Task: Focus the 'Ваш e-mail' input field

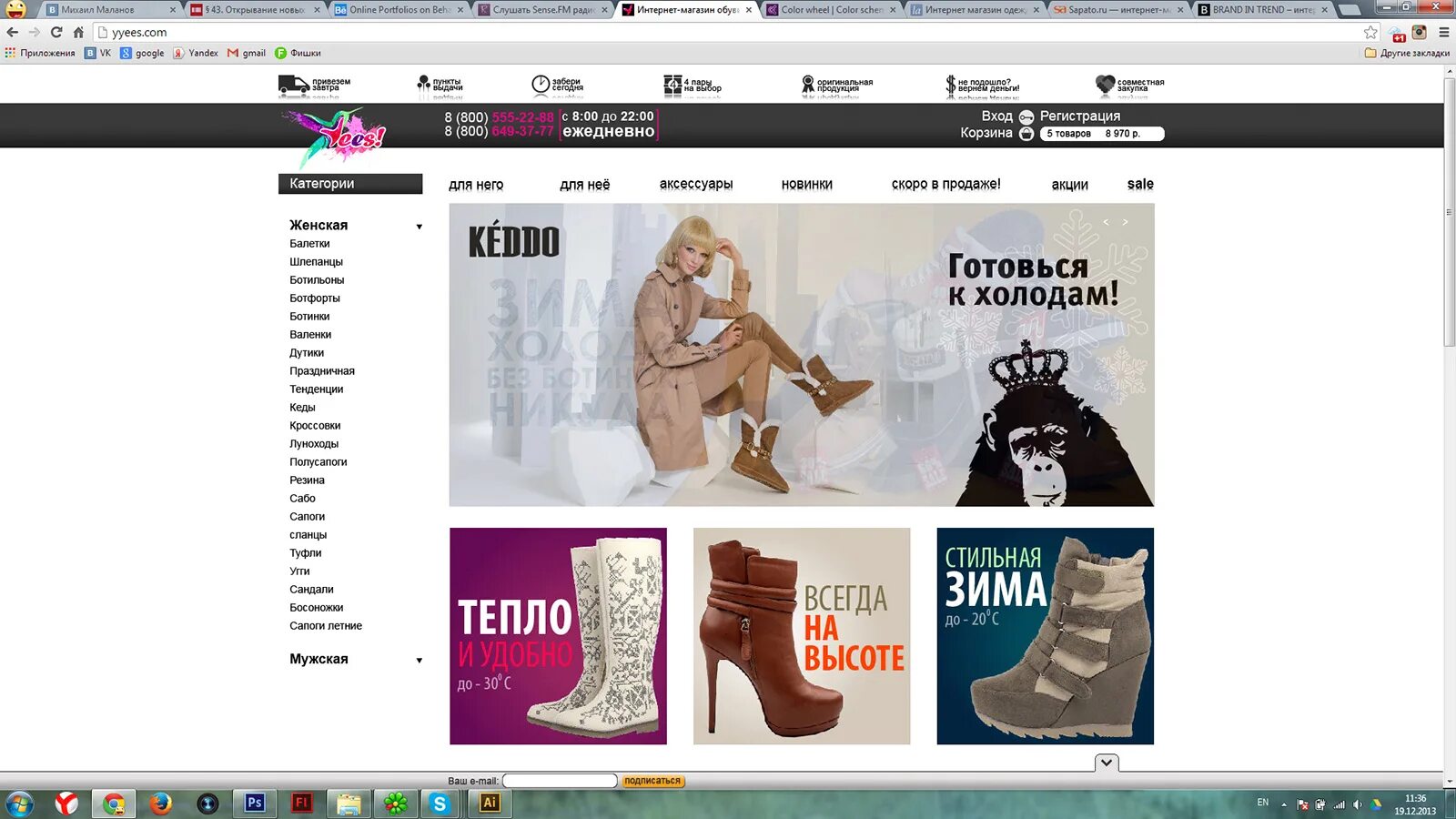Action: (x=560, y=781)
